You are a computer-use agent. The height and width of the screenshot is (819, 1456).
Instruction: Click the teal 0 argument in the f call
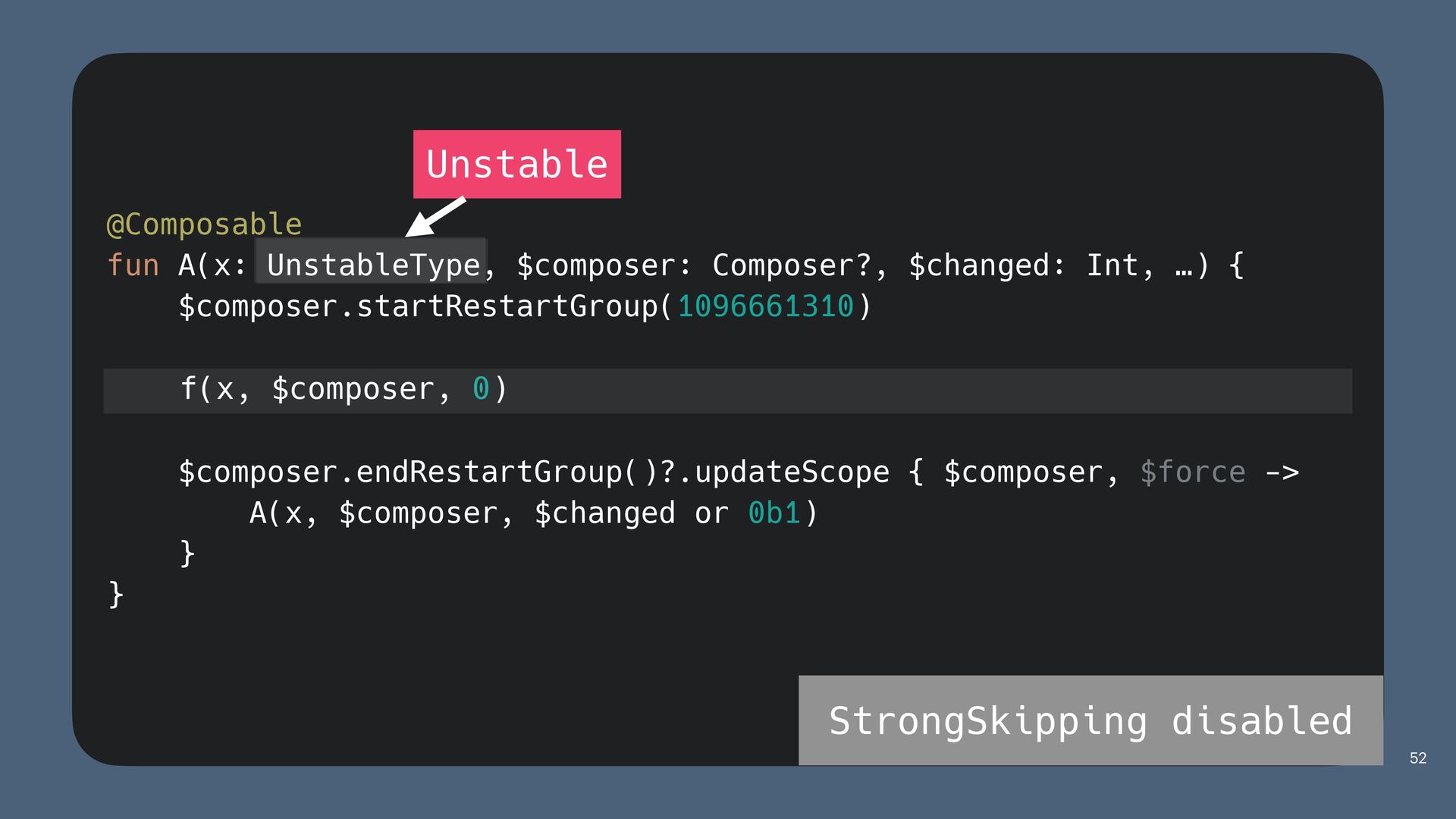pos(480,389)
